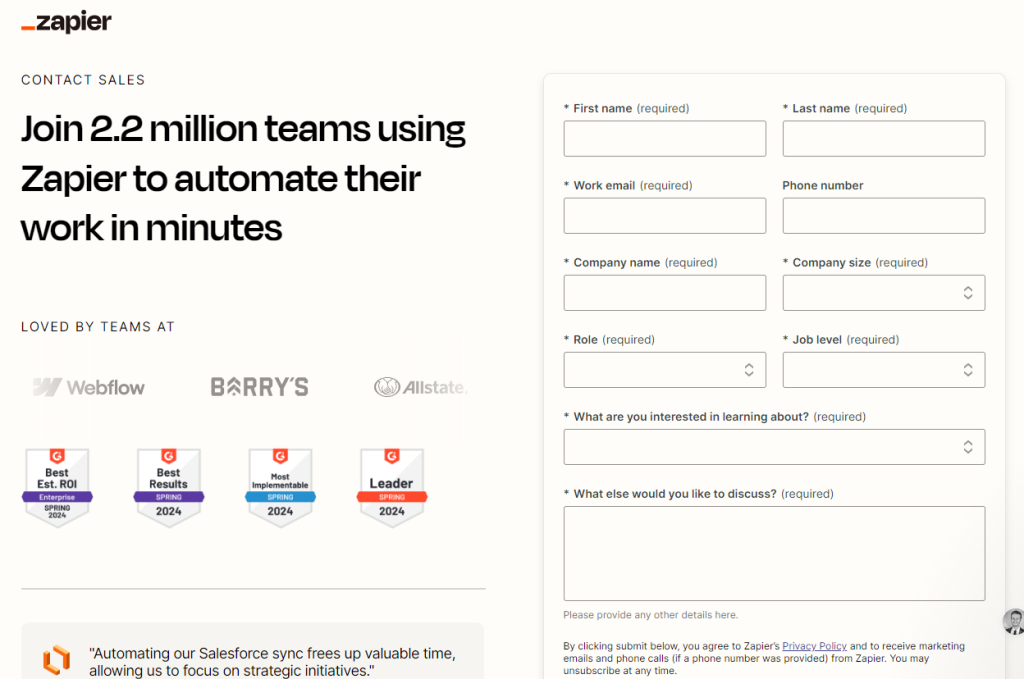Click the Webflow logo
Viewport: 1024px width, 679px height.
tap(89, 387)
